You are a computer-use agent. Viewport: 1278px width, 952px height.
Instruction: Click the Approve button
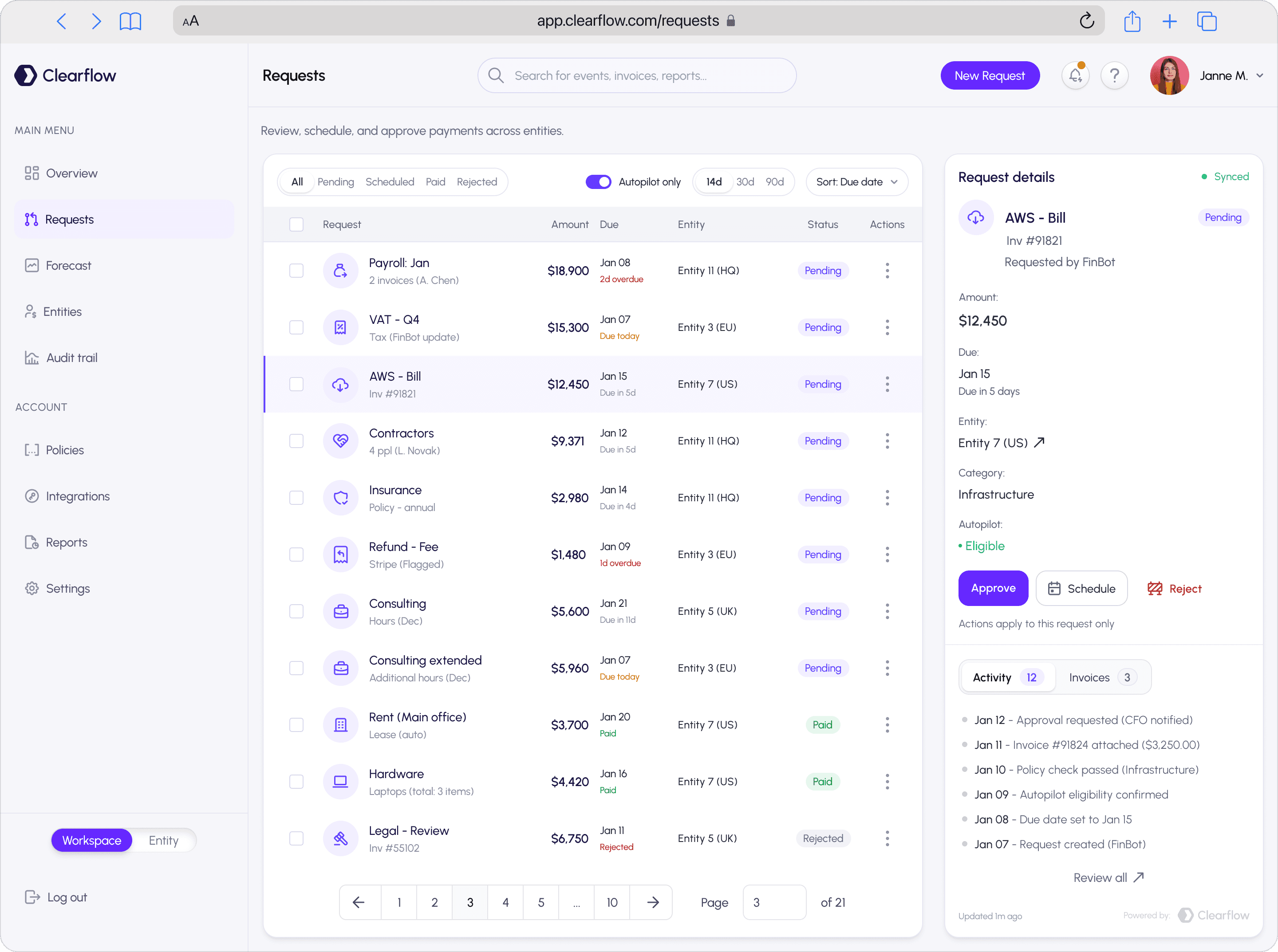993,588
